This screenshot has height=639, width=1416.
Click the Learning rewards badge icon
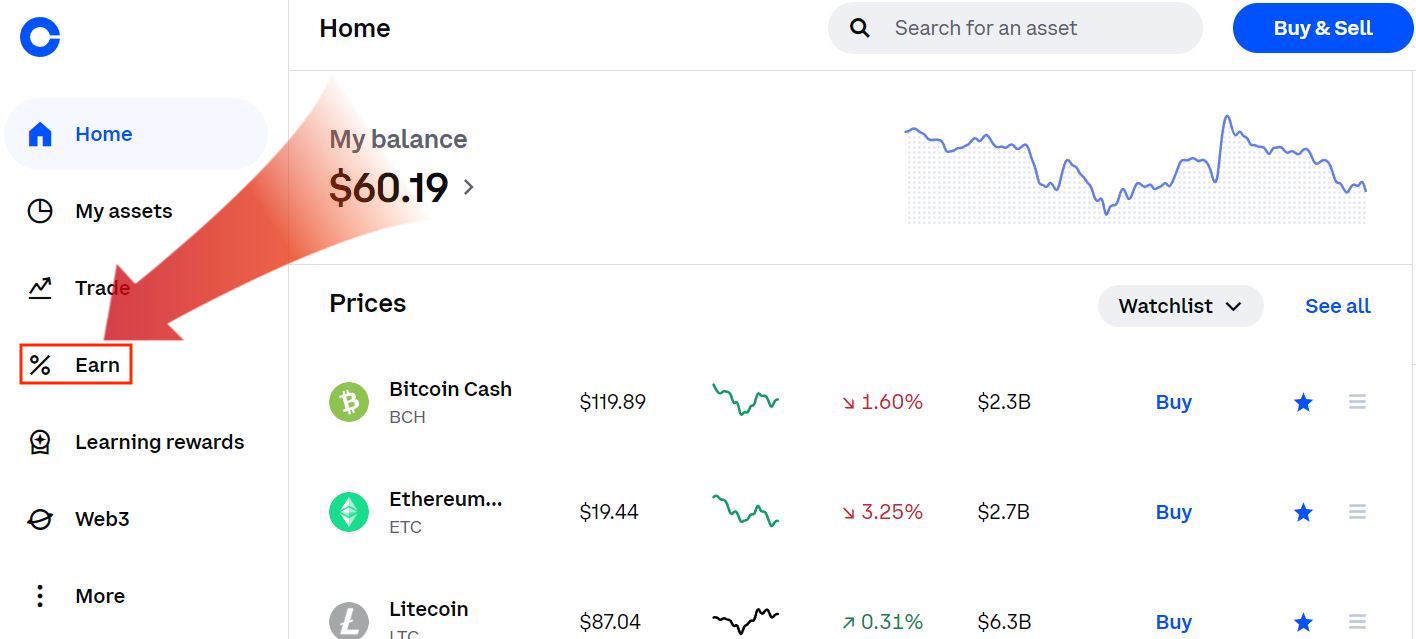coord(40,442)
